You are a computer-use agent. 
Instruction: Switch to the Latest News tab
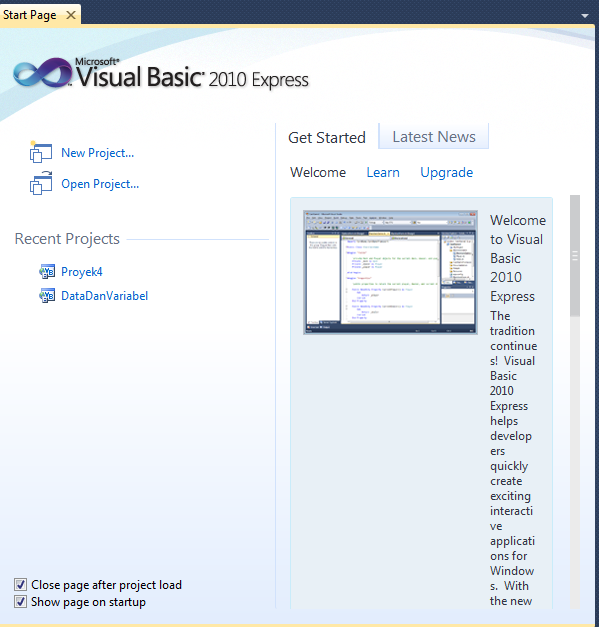433,136
